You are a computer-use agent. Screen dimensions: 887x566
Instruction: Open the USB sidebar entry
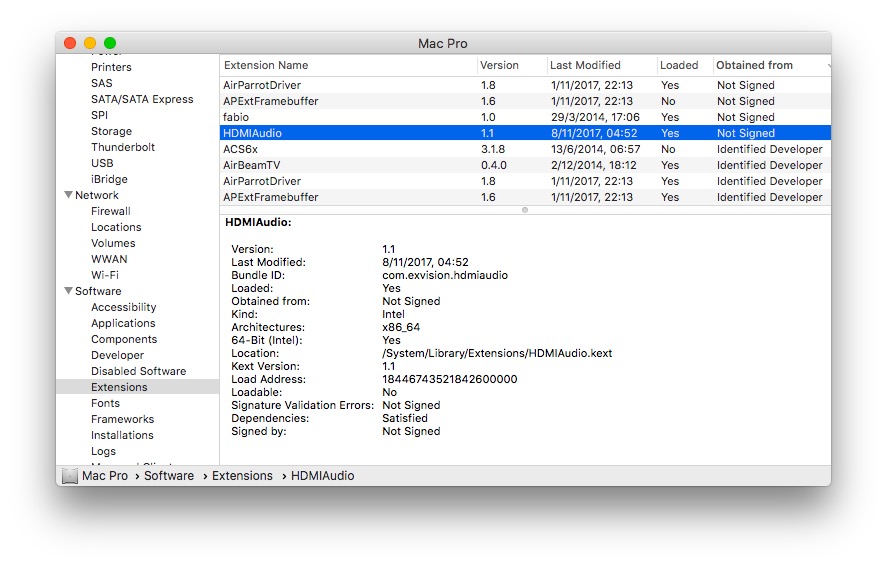(x=102, y=163)
